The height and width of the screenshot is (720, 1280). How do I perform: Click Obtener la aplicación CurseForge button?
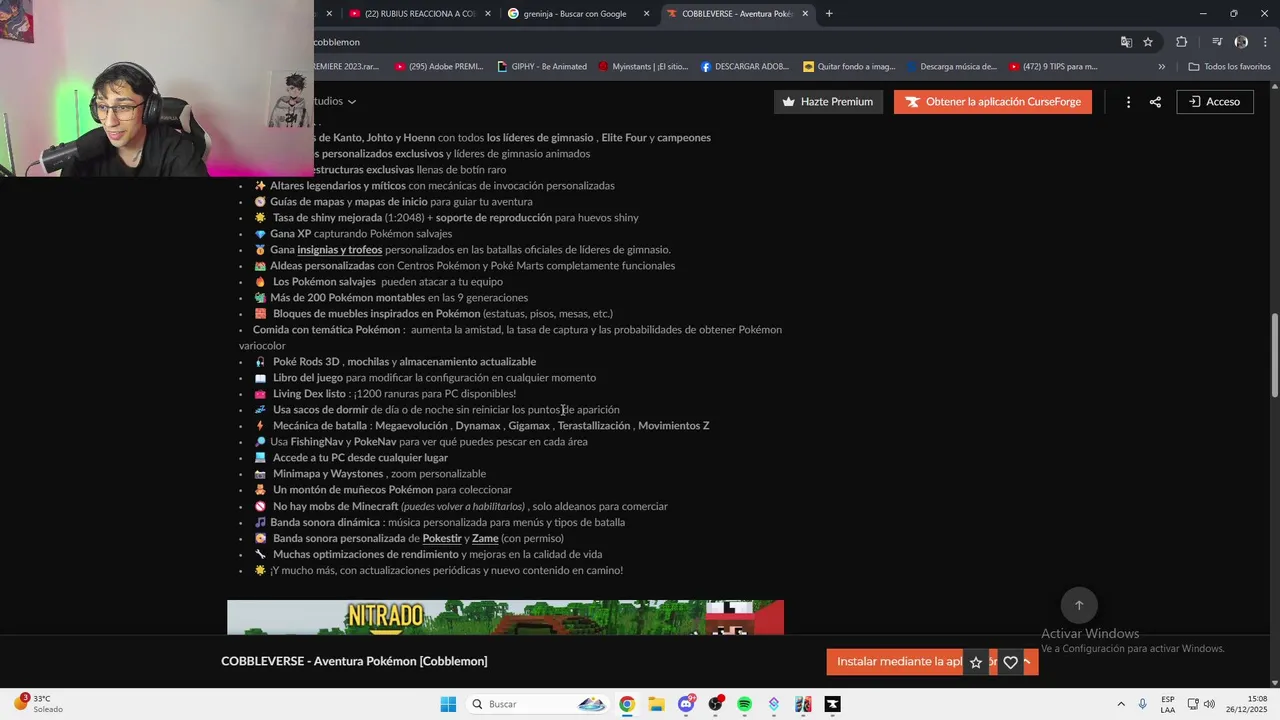coord(993,102)
